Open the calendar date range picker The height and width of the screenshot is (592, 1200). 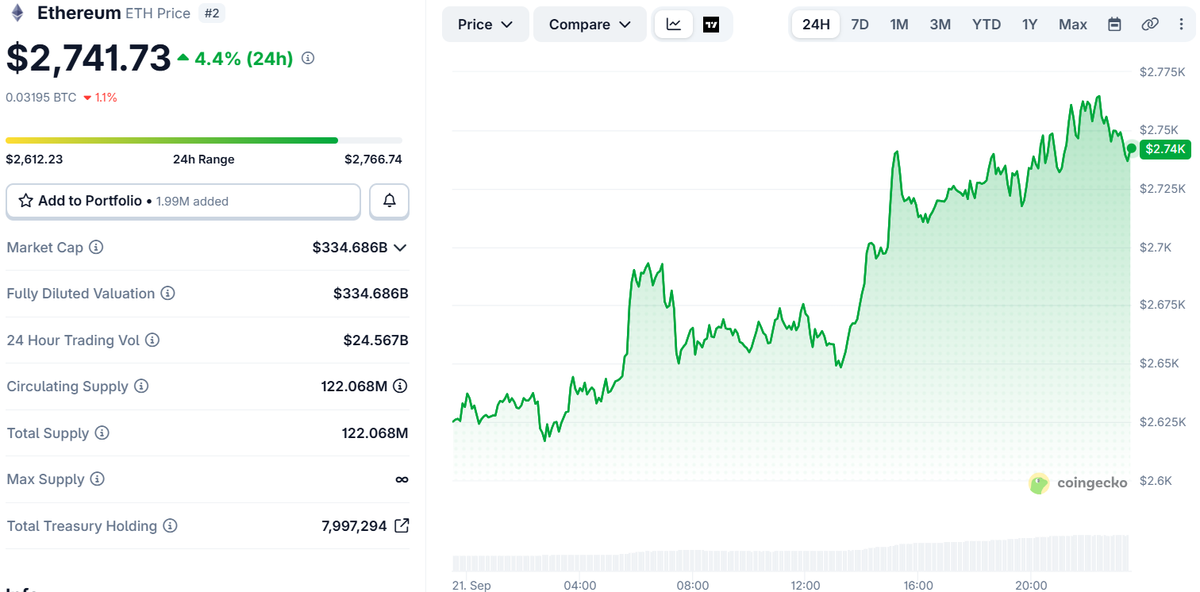tap(1114, 24)
